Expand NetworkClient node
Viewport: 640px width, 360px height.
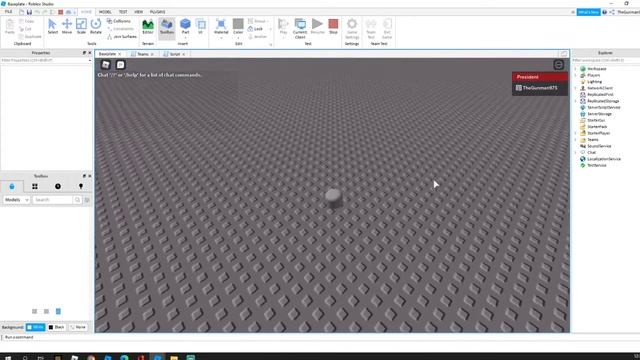pyautogui.click(x=576, y=88)
